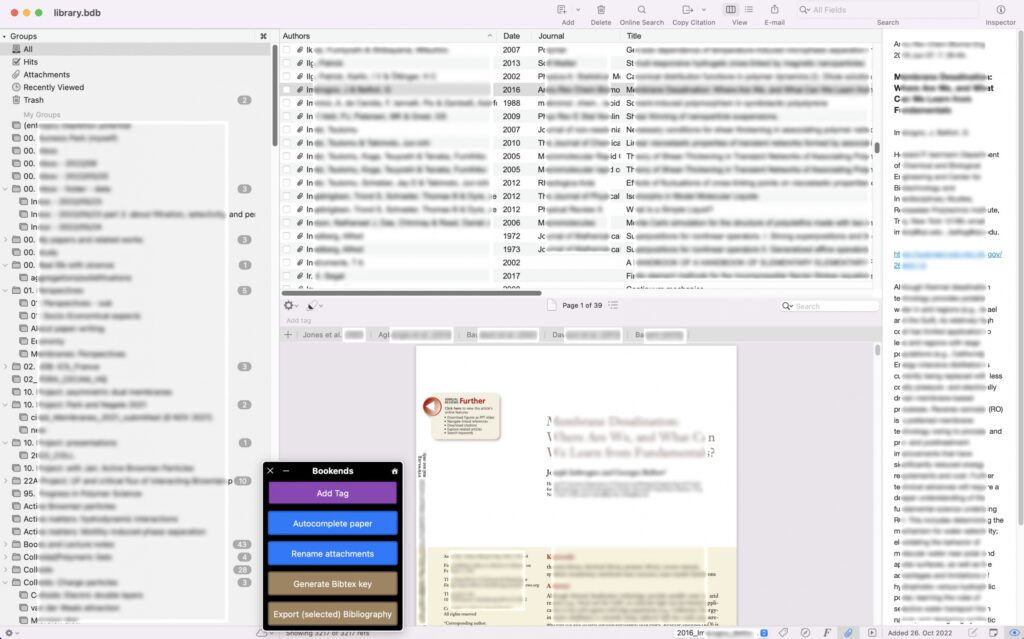Viewport: 1024px width, 639px height.
Task: Open a new tab with the plus button
Action: (288, 335)
